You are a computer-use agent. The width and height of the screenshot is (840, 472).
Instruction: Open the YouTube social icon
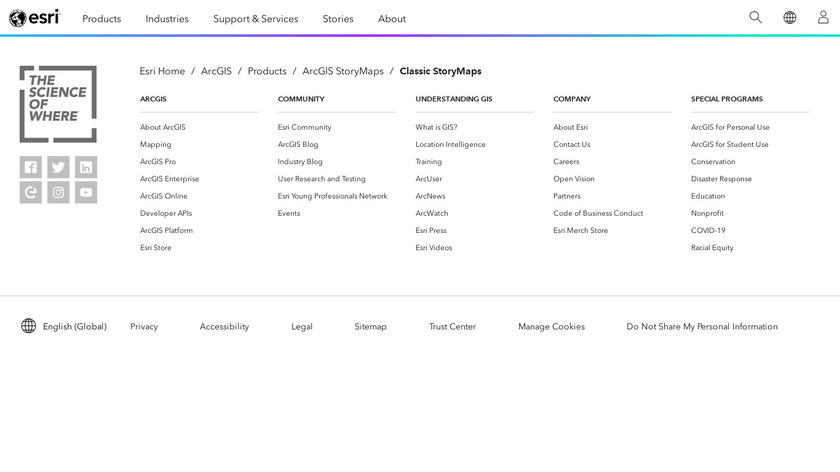point(86,193)
